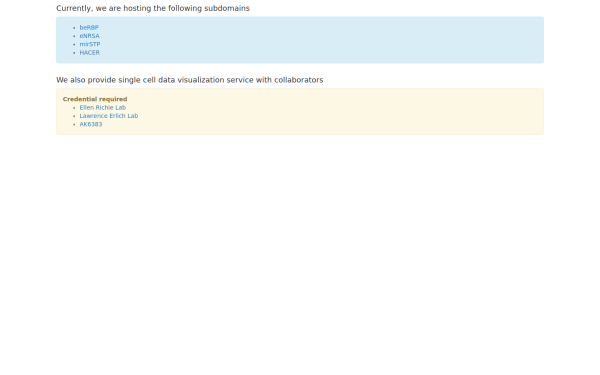The image size is (600, 375).
Task: Open Lawrence Erlich Lab link
Action: [x=109, y=116]
